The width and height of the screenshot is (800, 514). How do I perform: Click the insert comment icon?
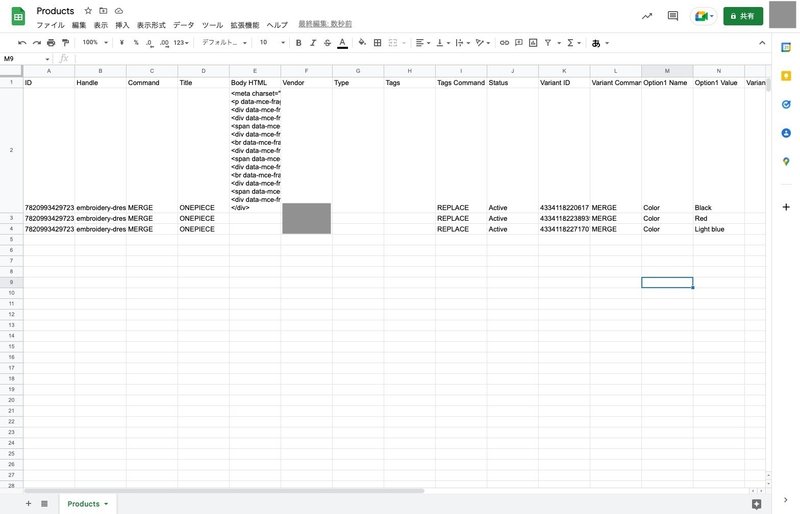[x=519, y=43]
